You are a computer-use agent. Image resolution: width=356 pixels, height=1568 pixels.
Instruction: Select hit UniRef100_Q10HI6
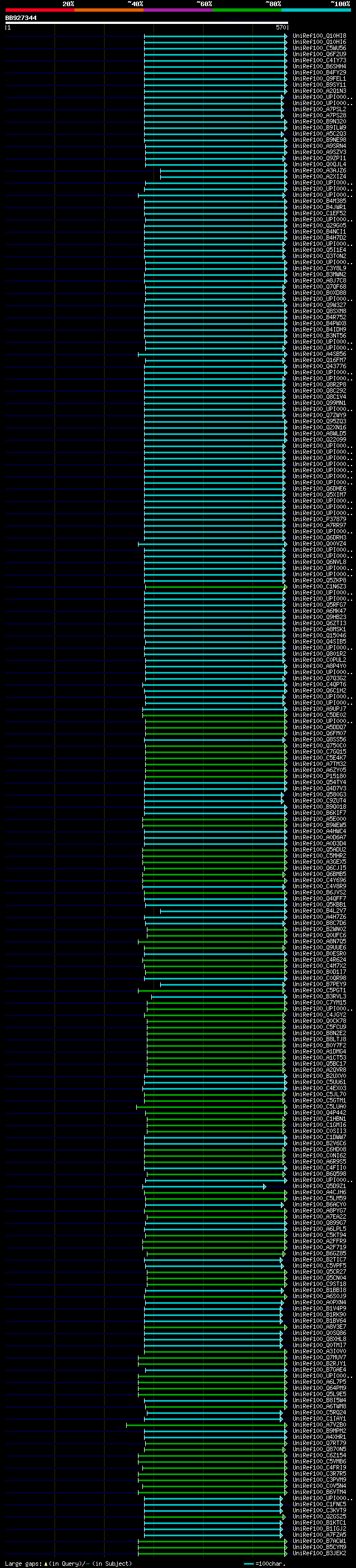coord(319,42)
